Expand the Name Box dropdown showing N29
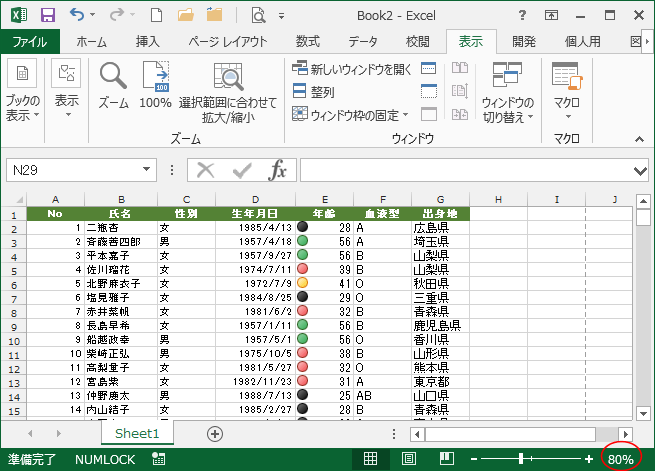Screen dimensions: 655x471 148,170
